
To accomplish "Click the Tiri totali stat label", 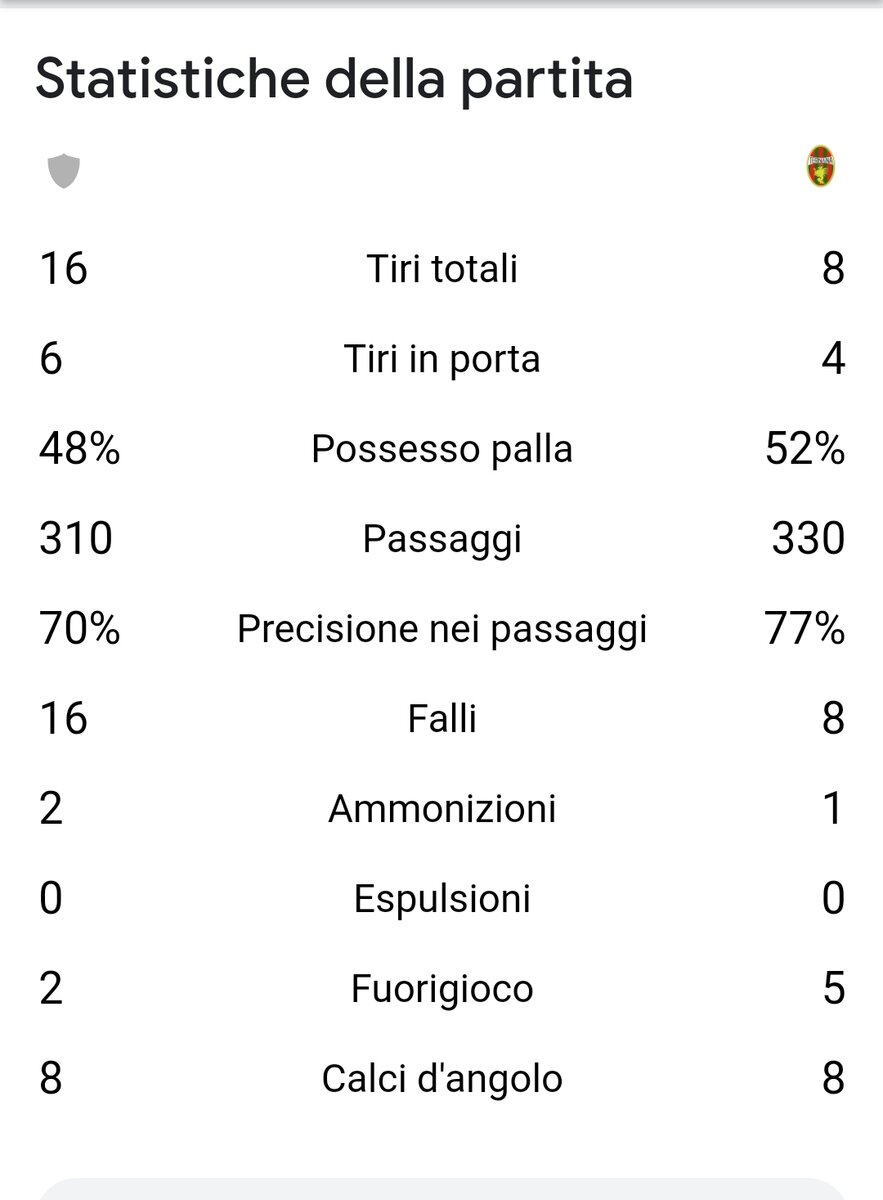I will [x=442, y=269].
